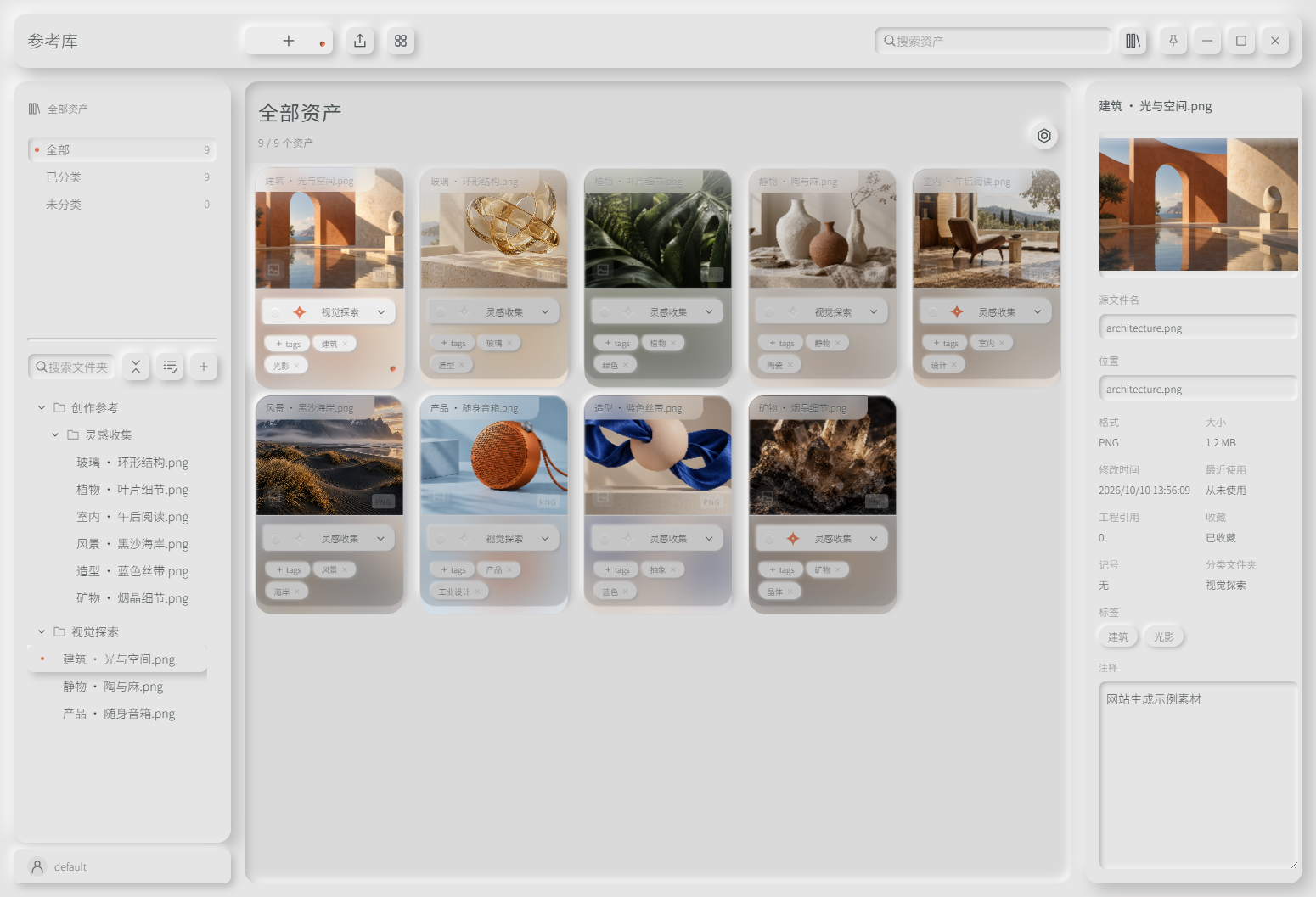Viewport: 1316px width, 897px height.
Task: Click the star favorite icon on 矿物・烟晶细节 card
Action: (x=793, y=539)
